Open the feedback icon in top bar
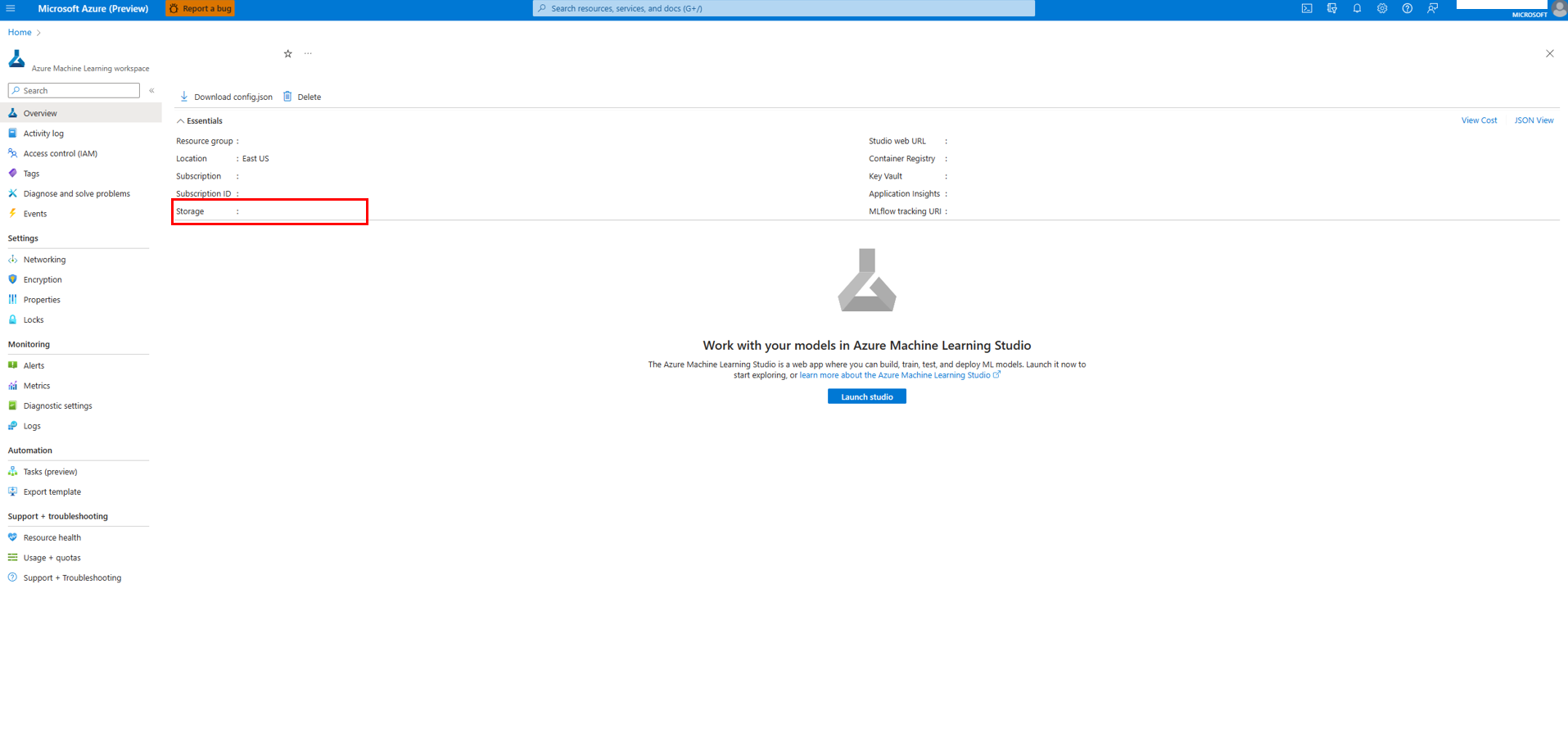This screenshot has height=747, width=1568. [1432, 8]
